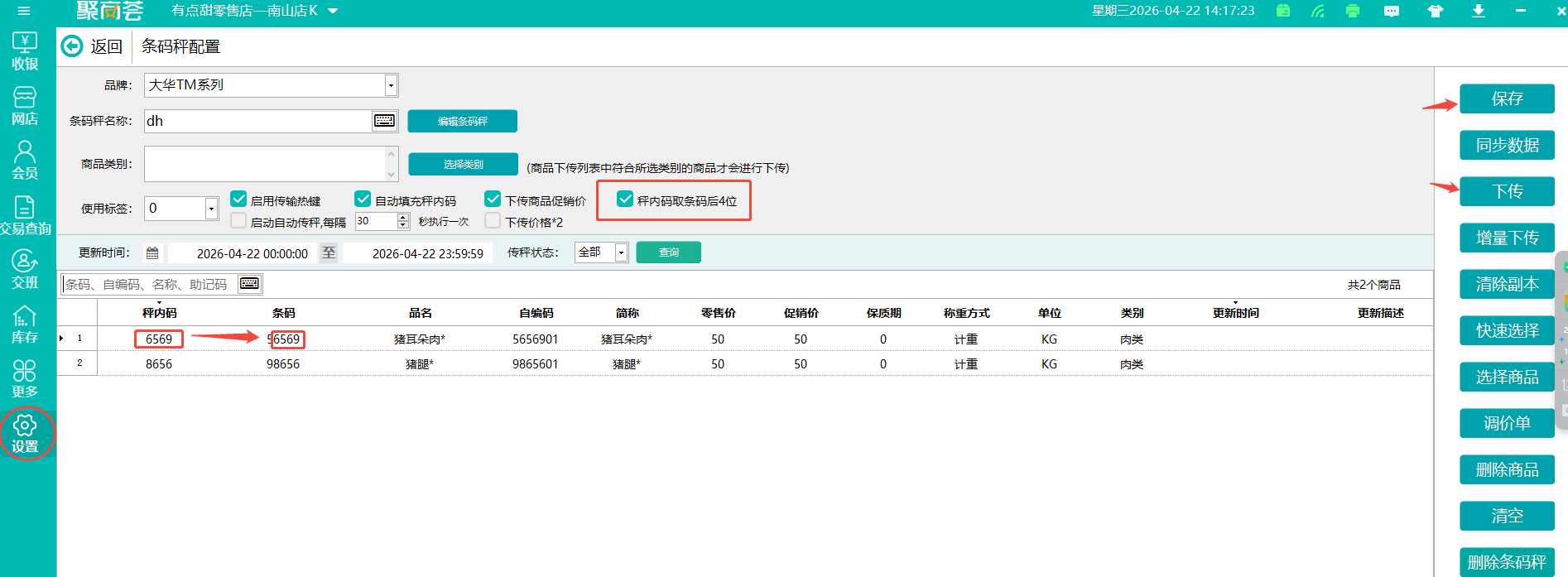Open 设置 settings gear icon
The image size is (1568, 577).
pos(25,434)
